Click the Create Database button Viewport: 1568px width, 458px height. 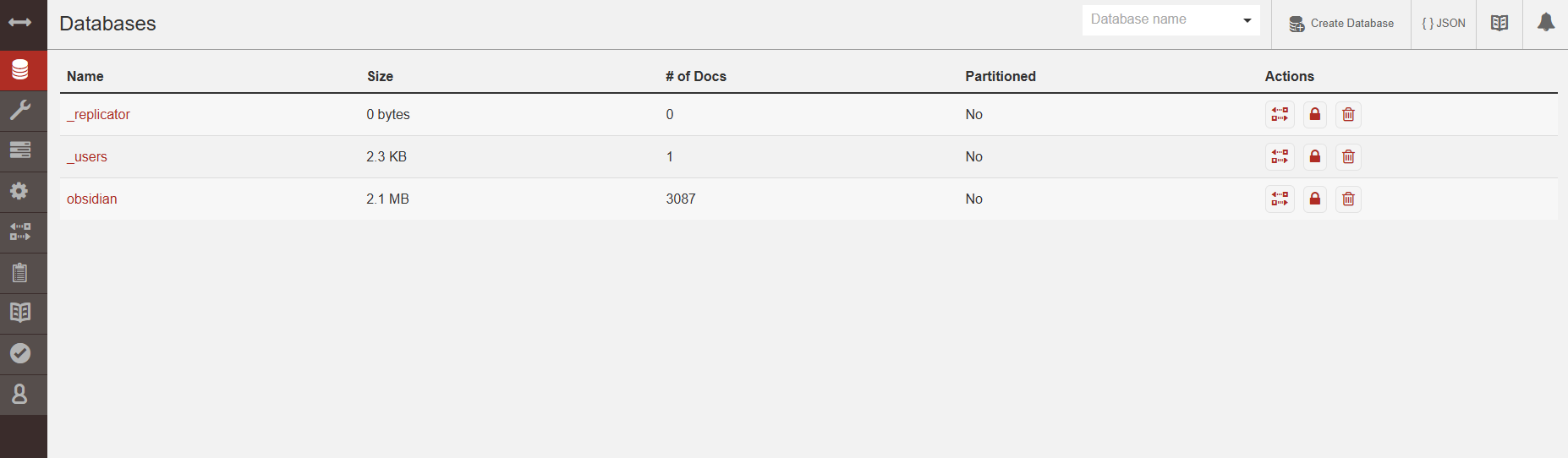(1340, 24)
